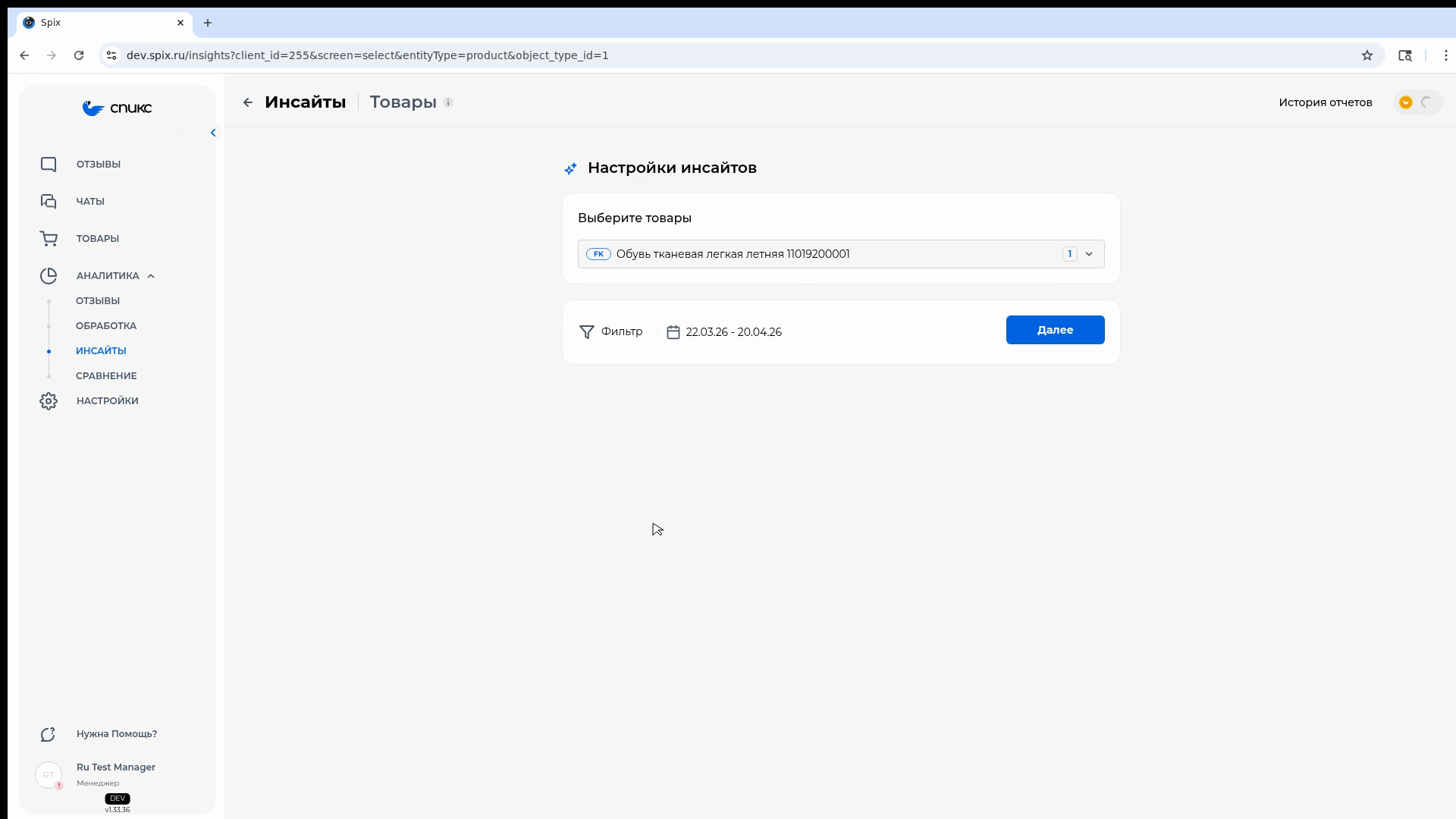Click the Выберите товары label

(x=635, y=218)
